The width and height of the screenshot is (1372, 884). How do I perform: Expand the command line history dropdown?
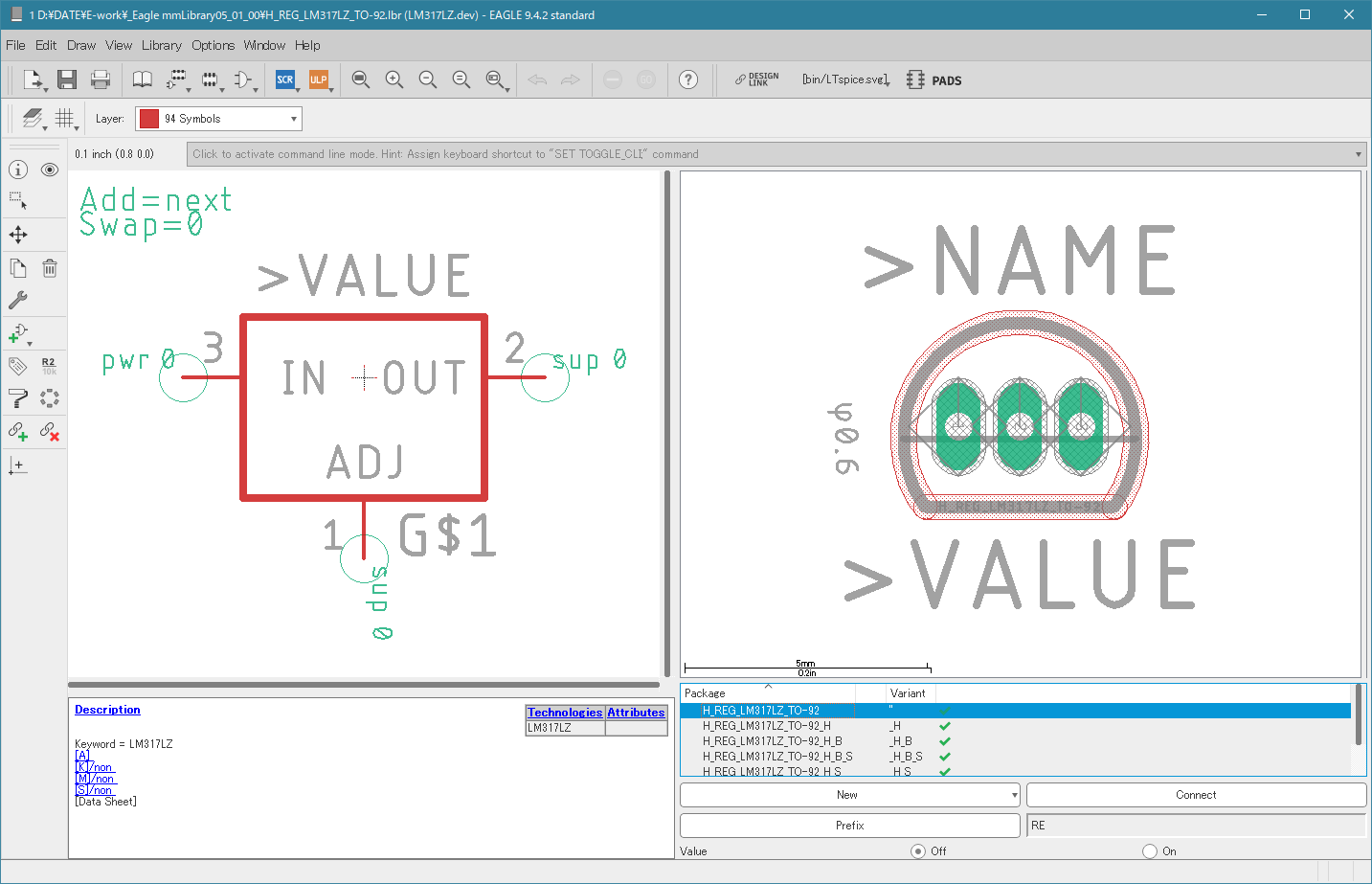pos(1358,154)
